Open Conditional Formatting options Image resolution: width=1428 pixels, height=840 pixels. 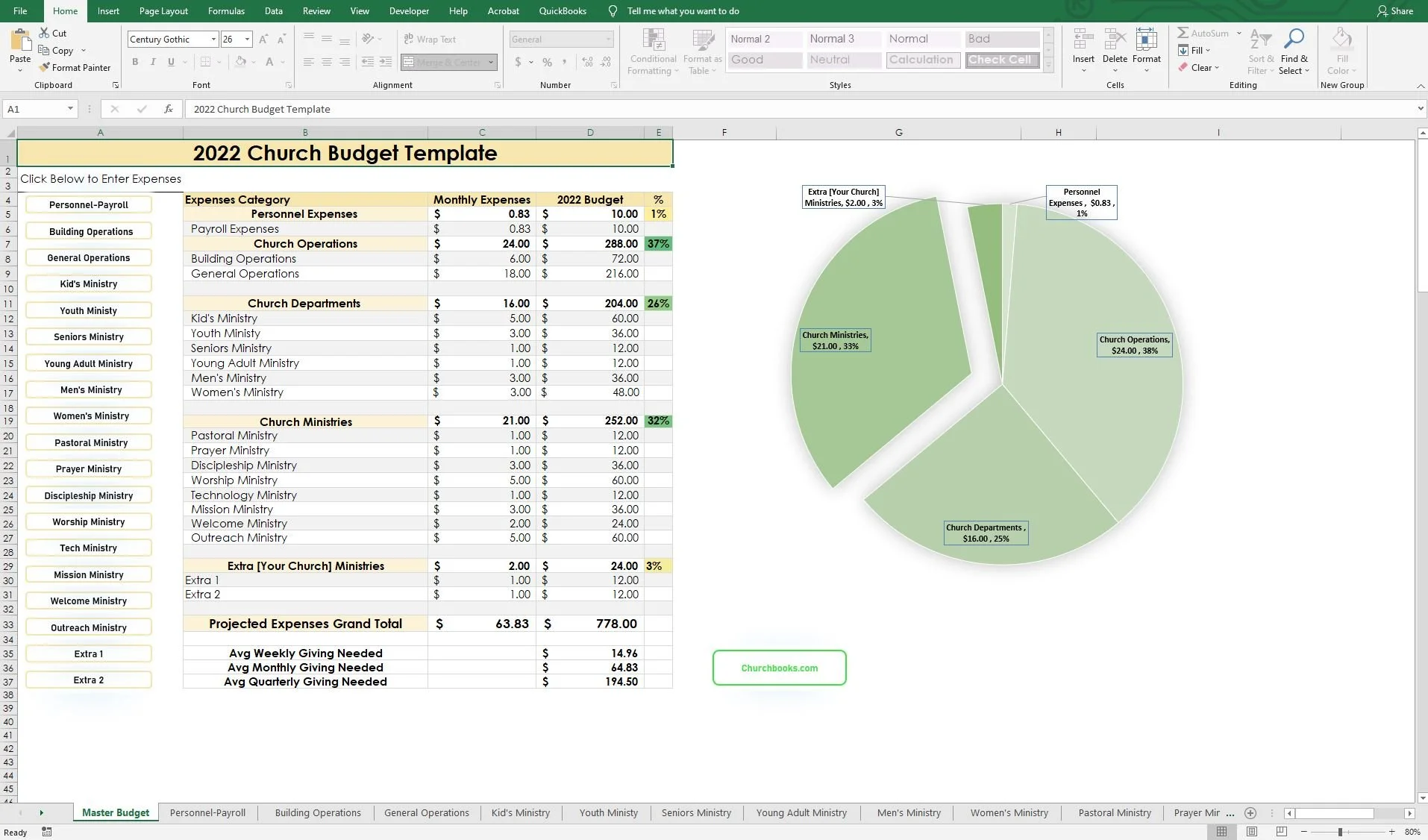[x=652, y=51]
